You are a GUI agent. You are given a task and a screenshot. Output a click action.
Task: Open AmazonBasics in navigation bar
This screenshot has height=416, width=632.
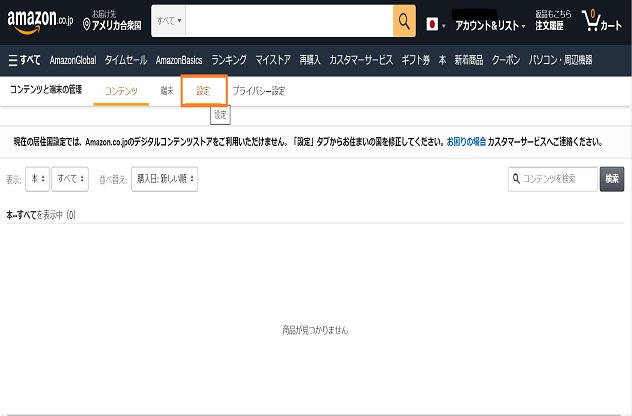[x=179, y=60]
